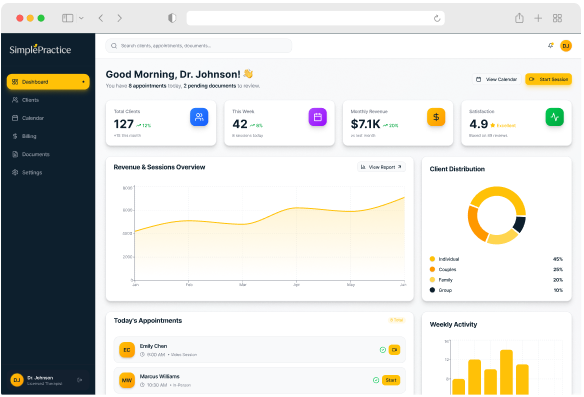
Task: Click the blue Total Clients icon
Action: [x=199, y=117]
